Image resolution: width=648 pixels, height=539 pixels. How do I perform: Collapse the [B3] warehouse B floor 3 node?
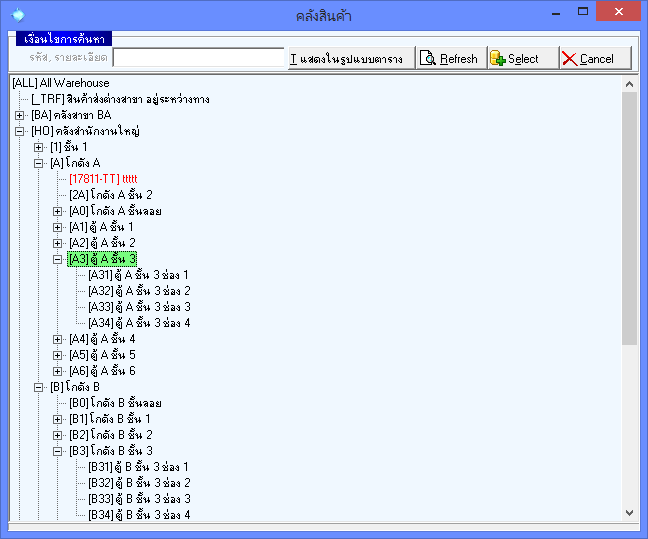pyautogui.click(x=58, y=451)
